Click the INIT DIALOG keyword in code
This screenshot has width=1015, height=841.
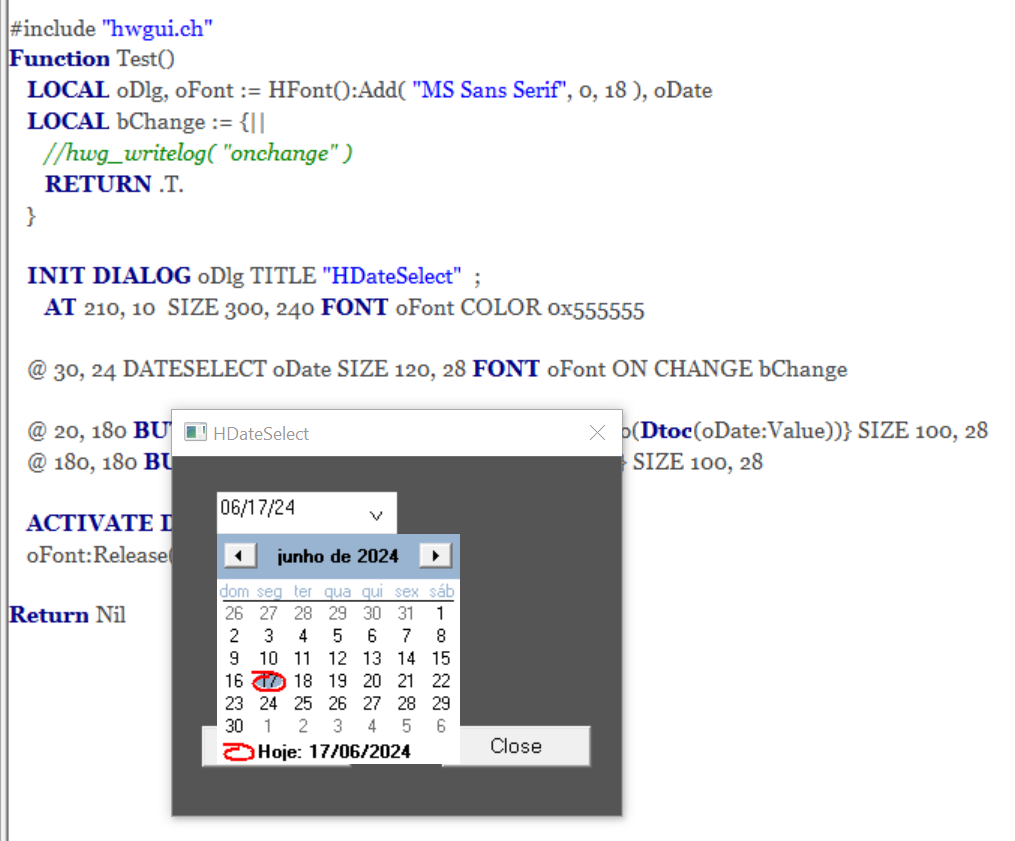point(109,276)
